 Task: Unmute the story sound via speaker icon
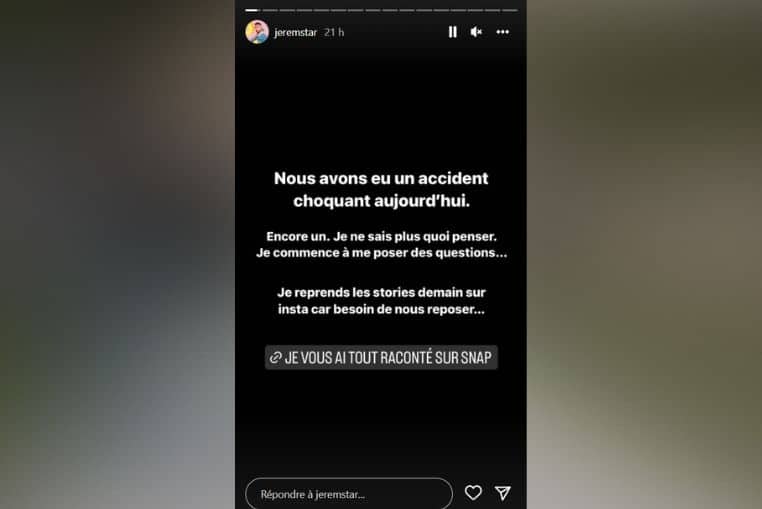(476, 32)
